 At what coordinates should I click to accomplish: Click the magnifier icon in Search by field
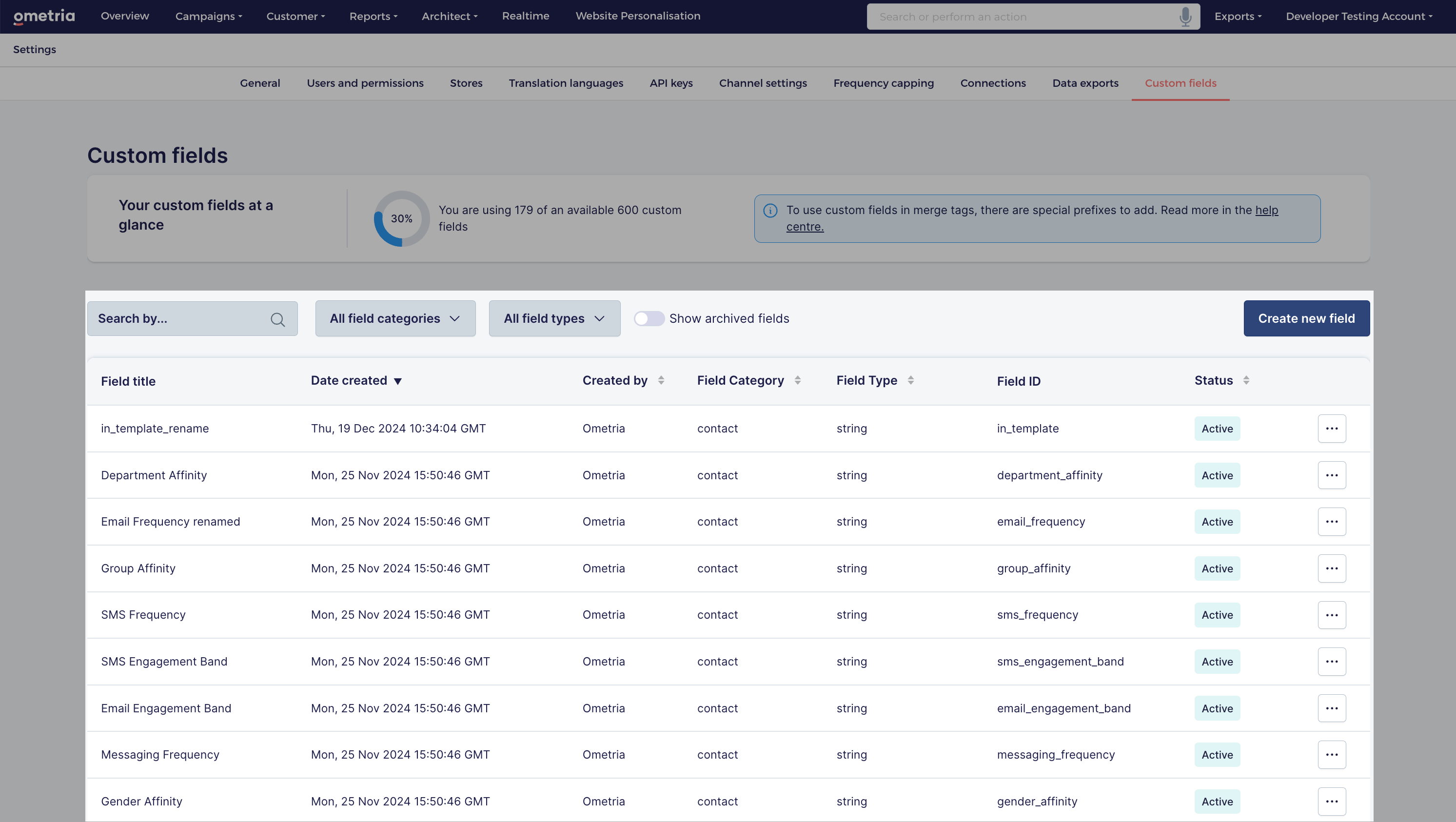277,319
